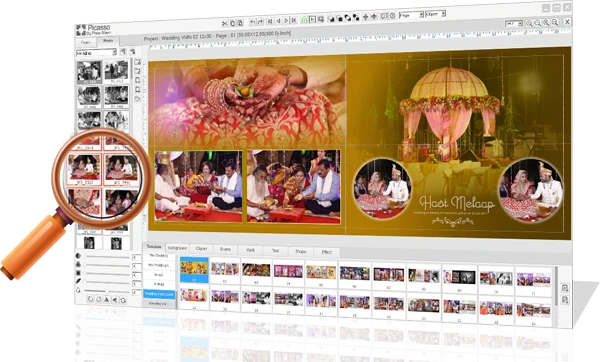Click the brightness slider track
Screen dimensions: 600x362
tap(108, 256)
